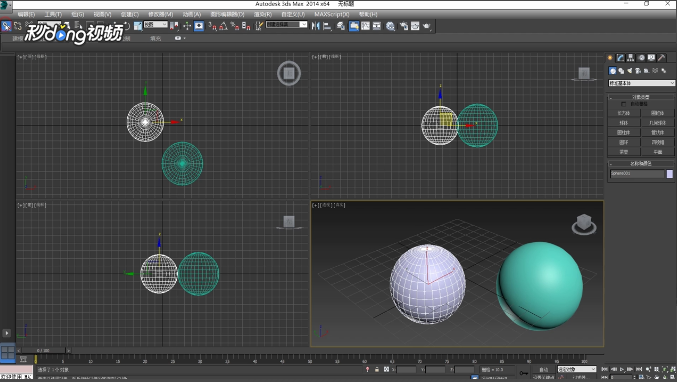Image resolution: width=677 pixels, height=382 pixels.
Task: Open the 编辑(E) menu
Action: pyautogui.click(x=26, y=14)
